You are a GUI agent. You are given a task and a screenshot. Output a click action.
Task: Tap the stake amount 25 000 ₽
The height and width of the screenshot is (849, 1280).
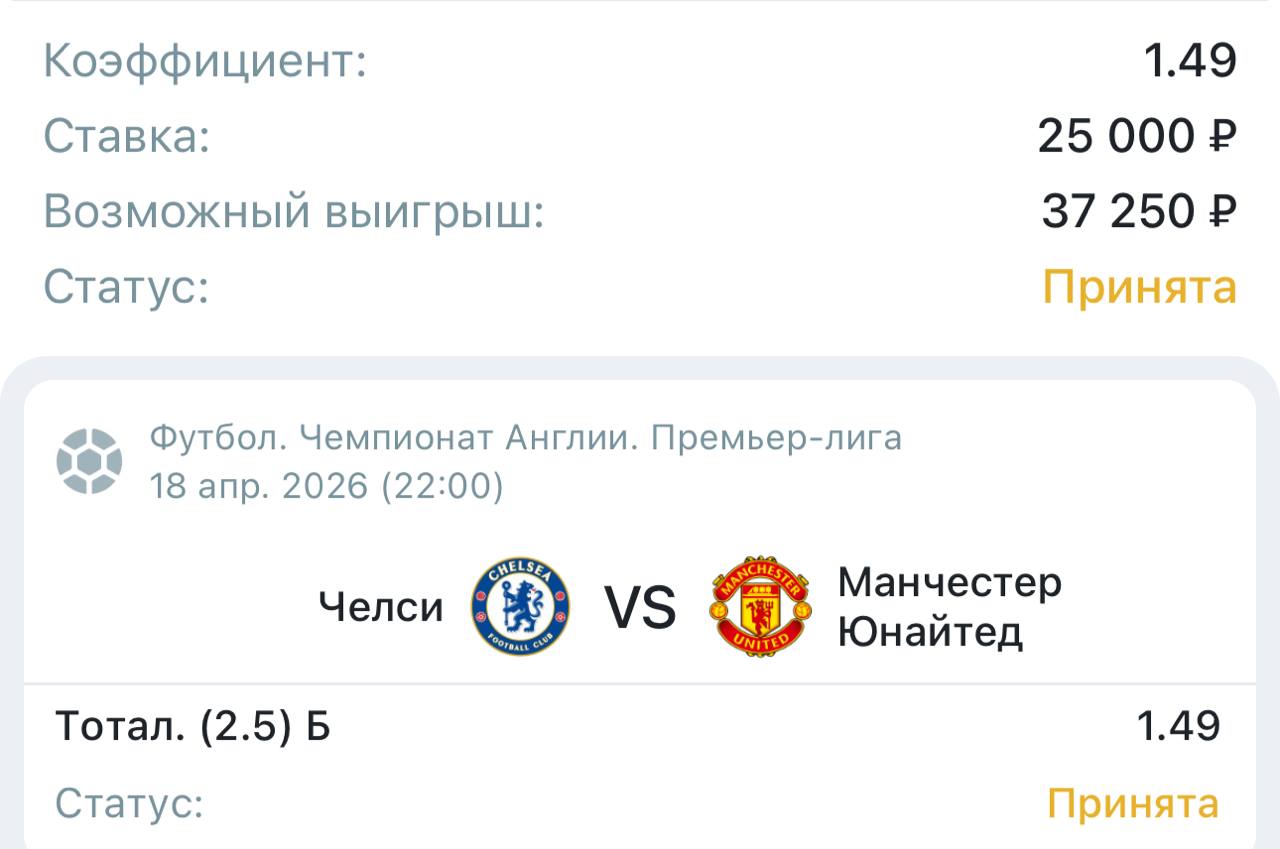(1137, 136)
